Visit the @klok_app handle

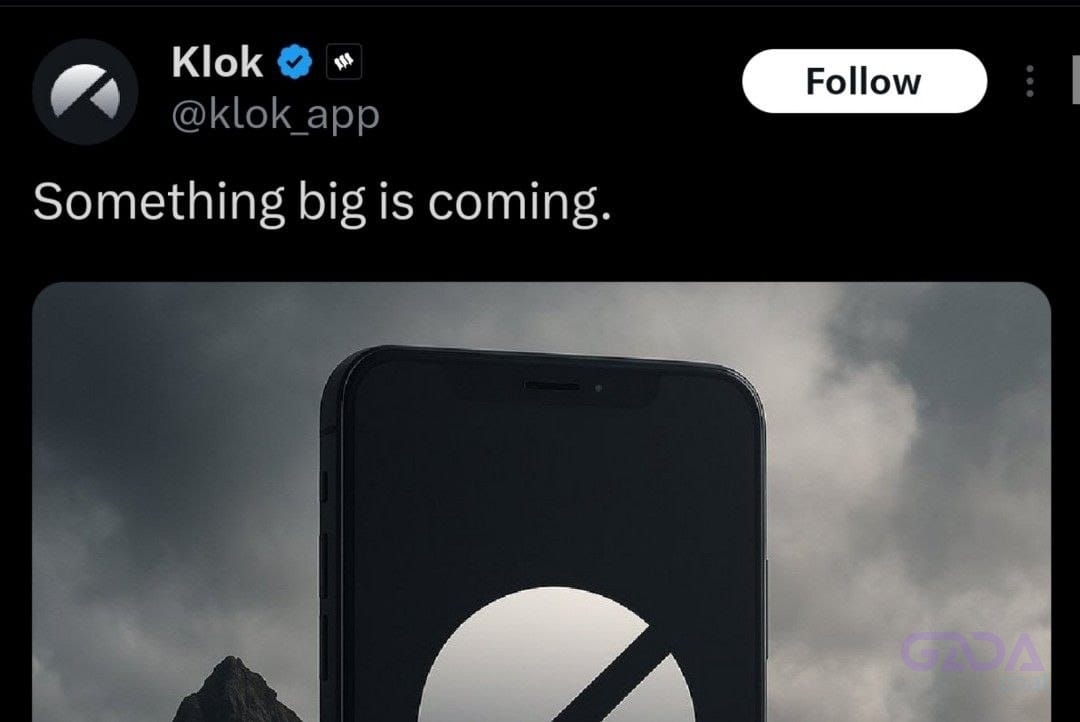tap(275, 114)
